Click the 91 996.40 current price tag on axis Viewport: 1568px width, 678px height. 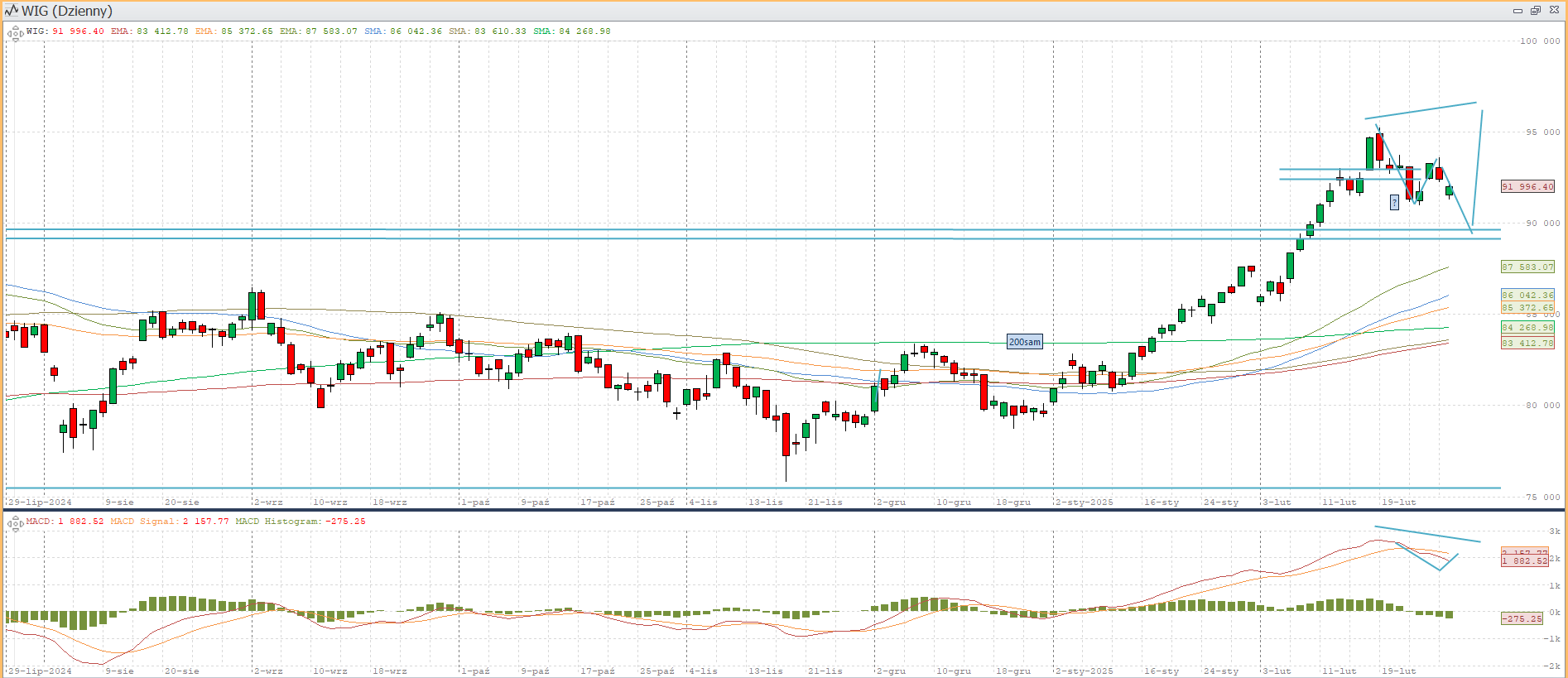(x=1527, y=187)
